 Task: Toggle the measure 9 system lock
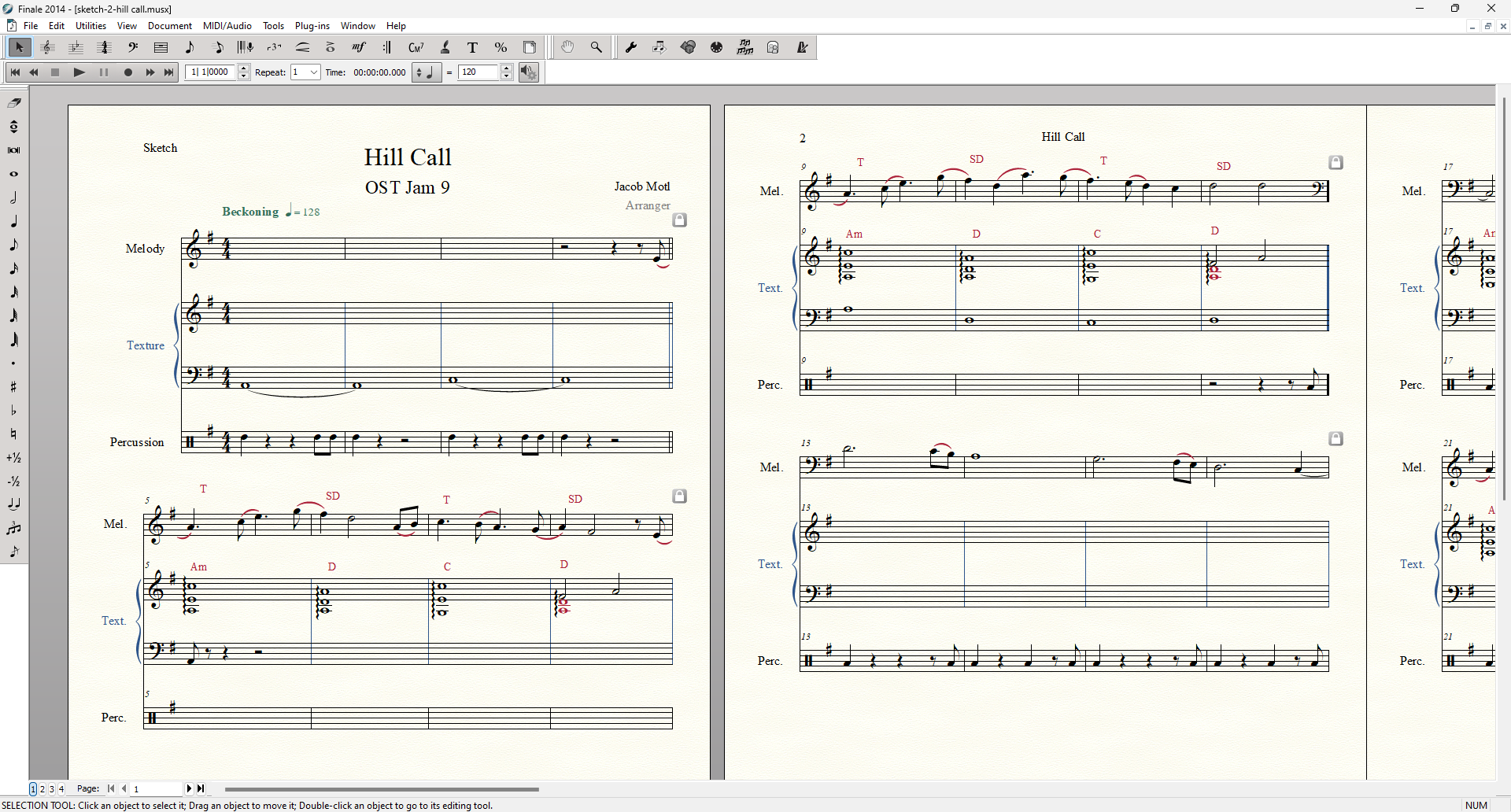1336,162
